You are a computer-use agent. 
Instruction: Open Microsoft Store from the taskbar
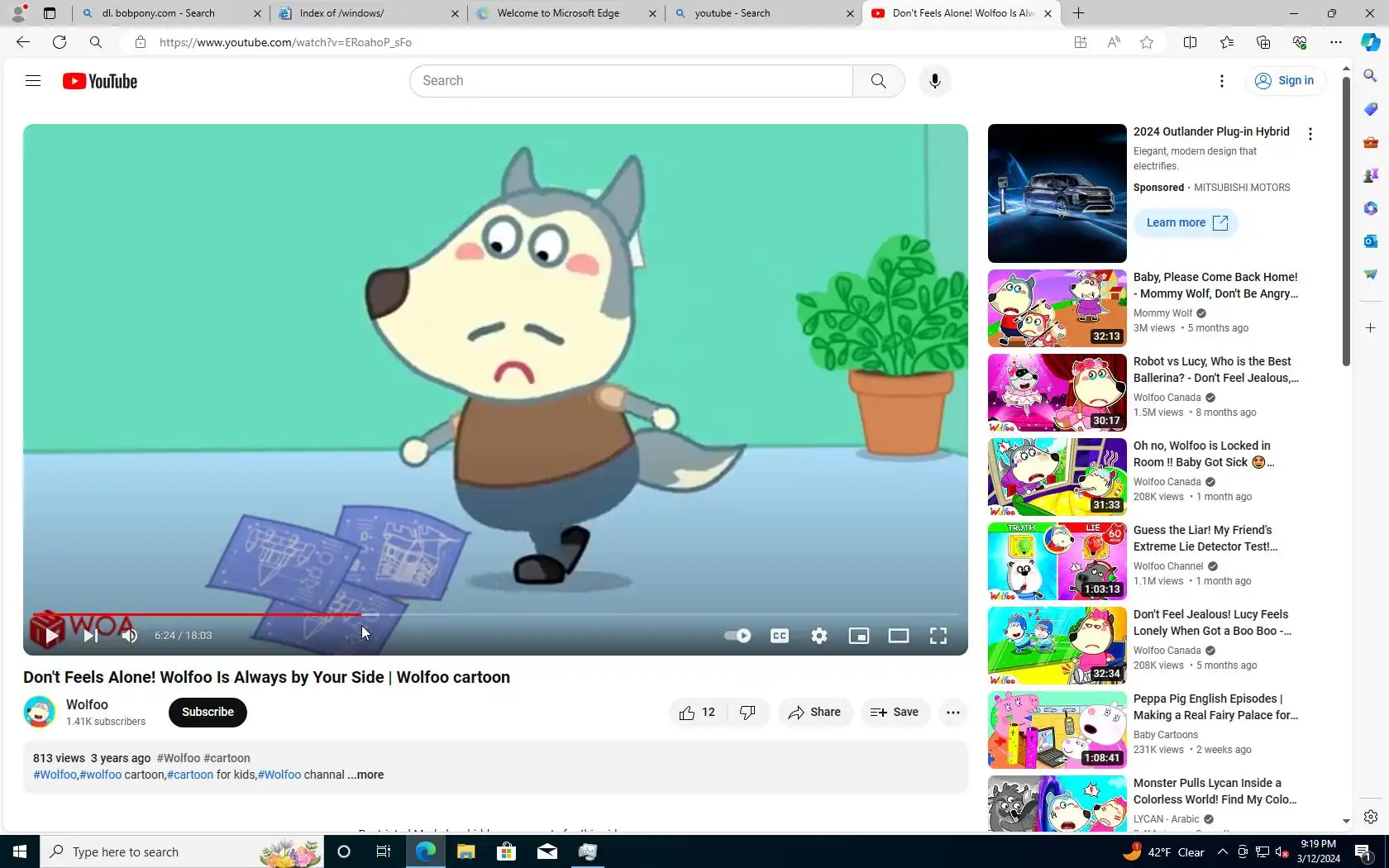click(507, 851)
